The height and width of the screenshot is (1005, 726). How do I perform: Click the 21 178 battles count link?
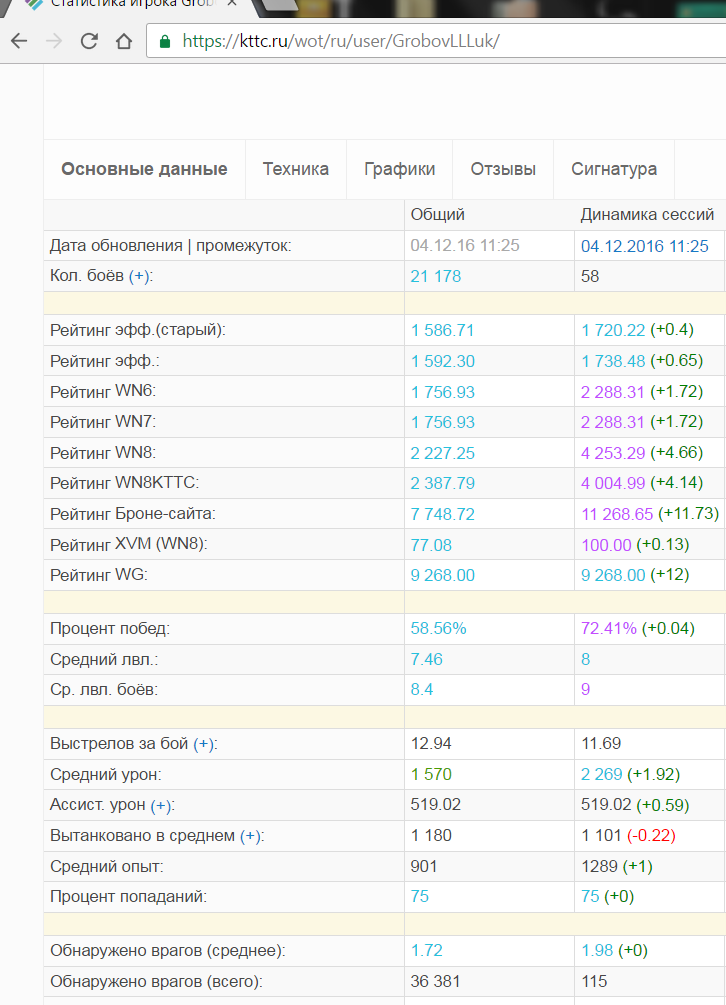coord(436,276)
